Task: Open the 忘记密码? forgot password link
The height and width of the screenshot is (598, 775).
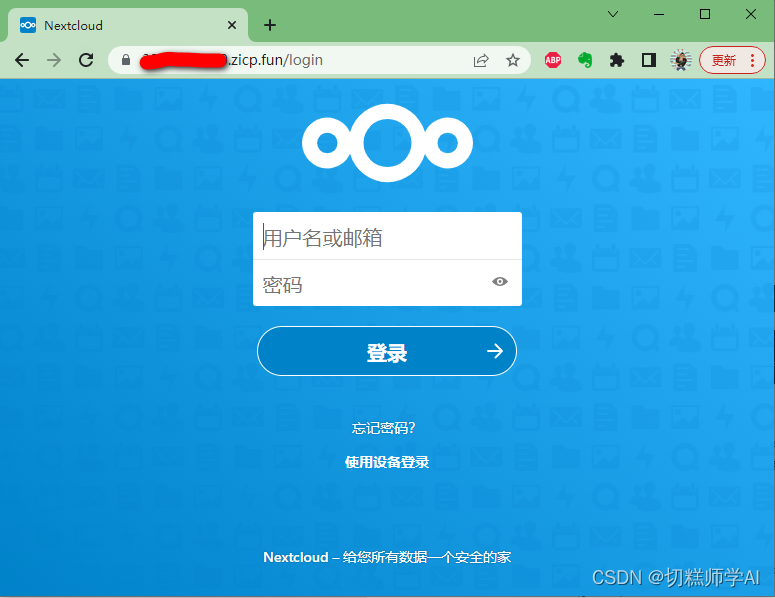Action: point(384,428)
